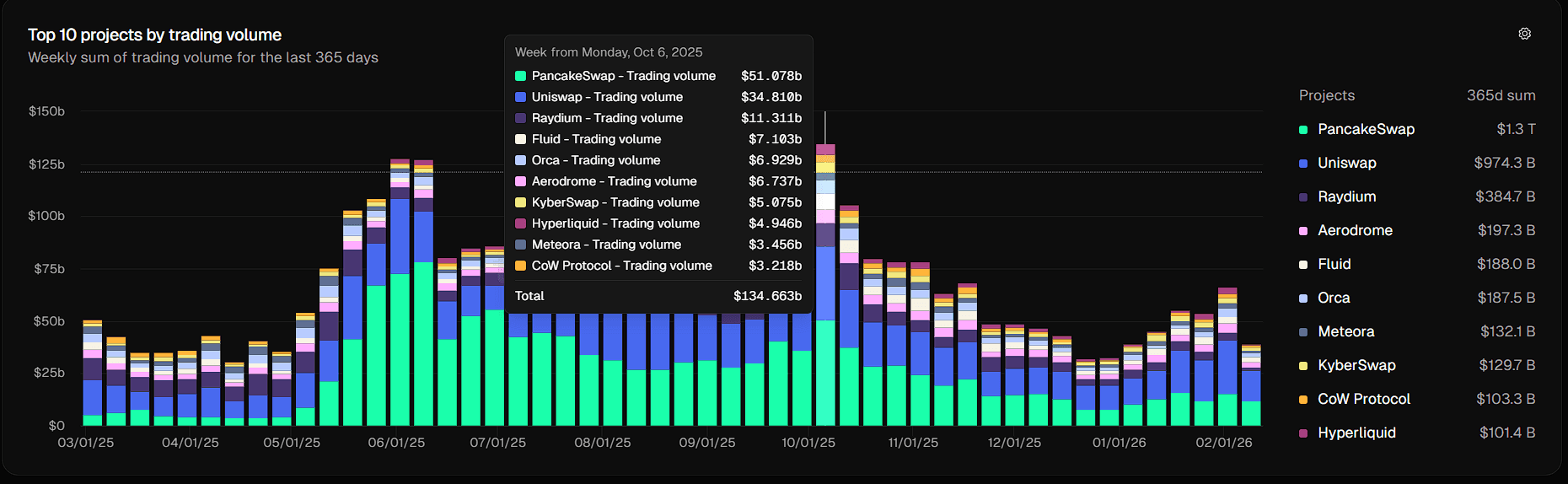Click tooltip header Week from Monday, Oct 6
This screenshot has height=484, width=1568.
(x=609, y=52)
